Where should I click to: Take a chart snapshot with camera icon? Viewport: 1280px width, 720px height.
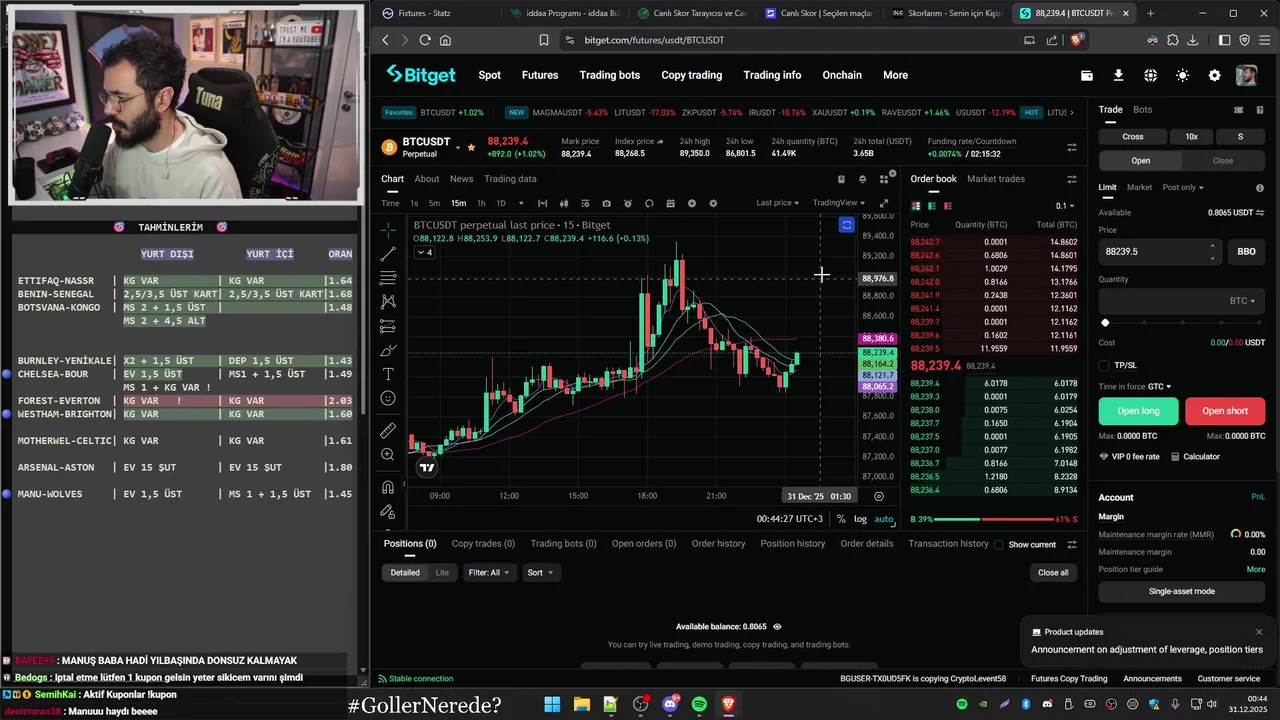[x=607, y=203]
